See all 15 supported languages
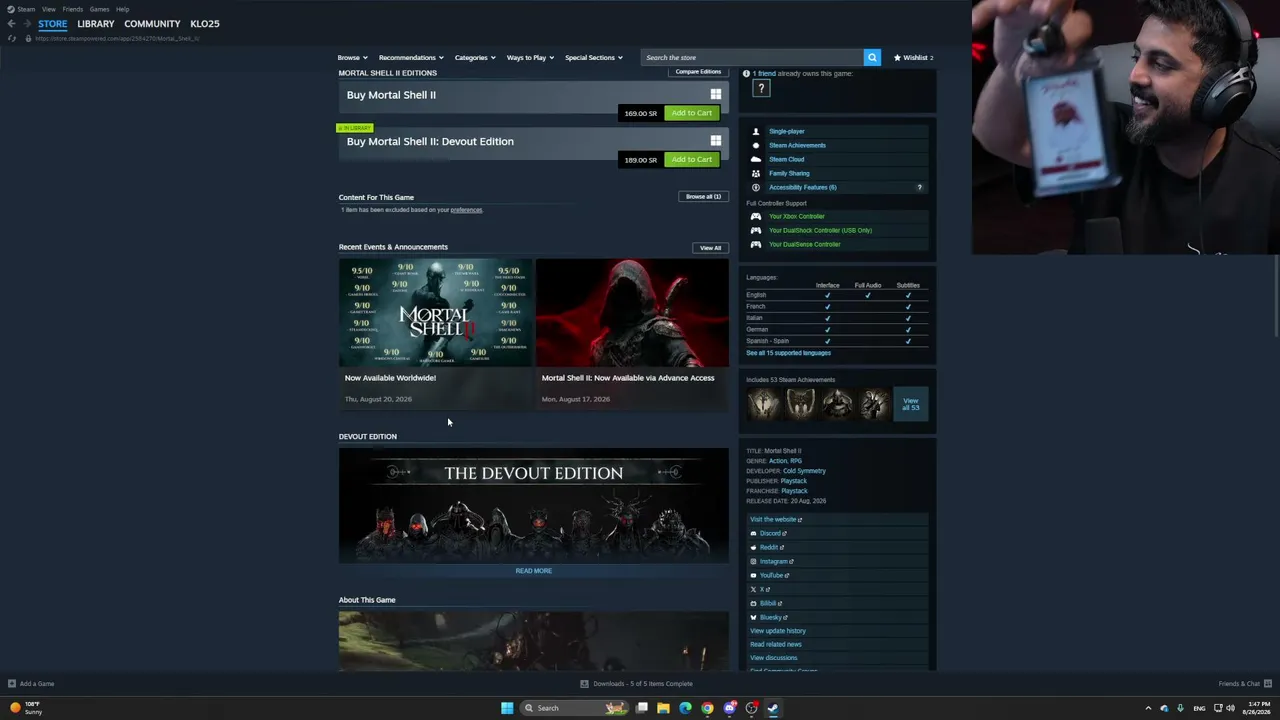This screenshot has height=720, width=1280. click(x=788, y=353)
